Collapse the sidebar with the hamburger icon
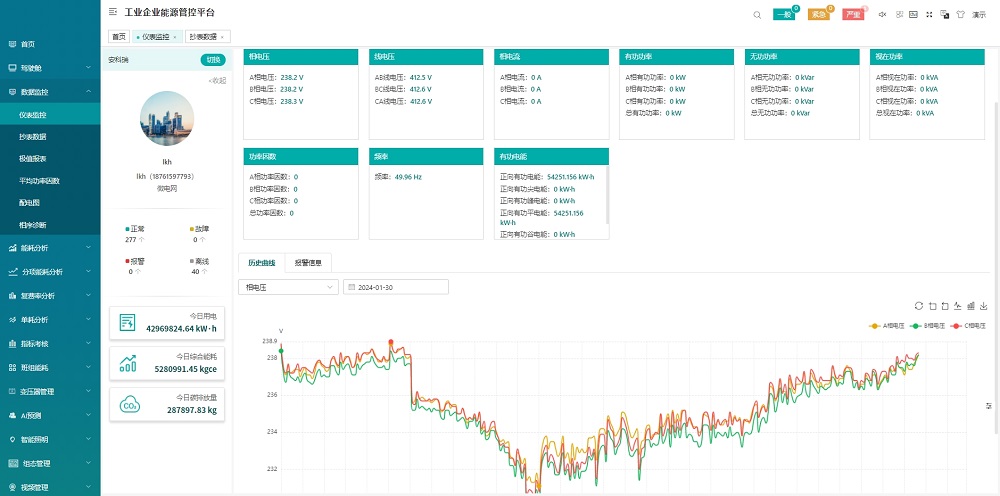 coord(112,13)
